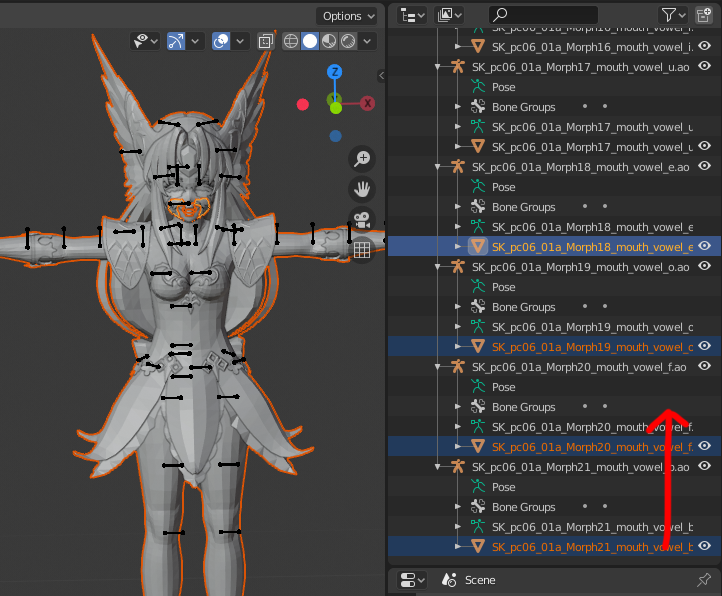Switch to rendered shading
Image resolution: width=722 pixels, height=596 pixels.
pyautogui.click(x=348, y=41)
